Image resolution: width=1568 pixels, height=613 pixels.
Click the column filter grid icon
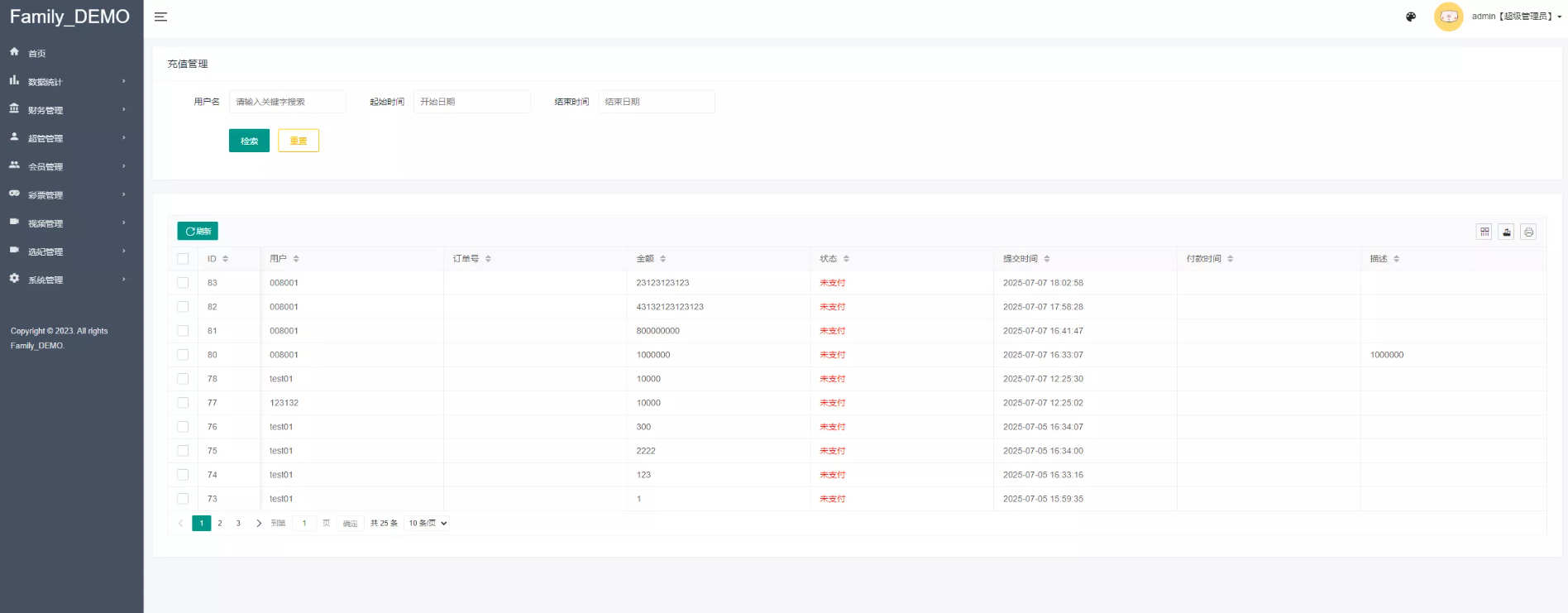click(x=1484, y=232)
